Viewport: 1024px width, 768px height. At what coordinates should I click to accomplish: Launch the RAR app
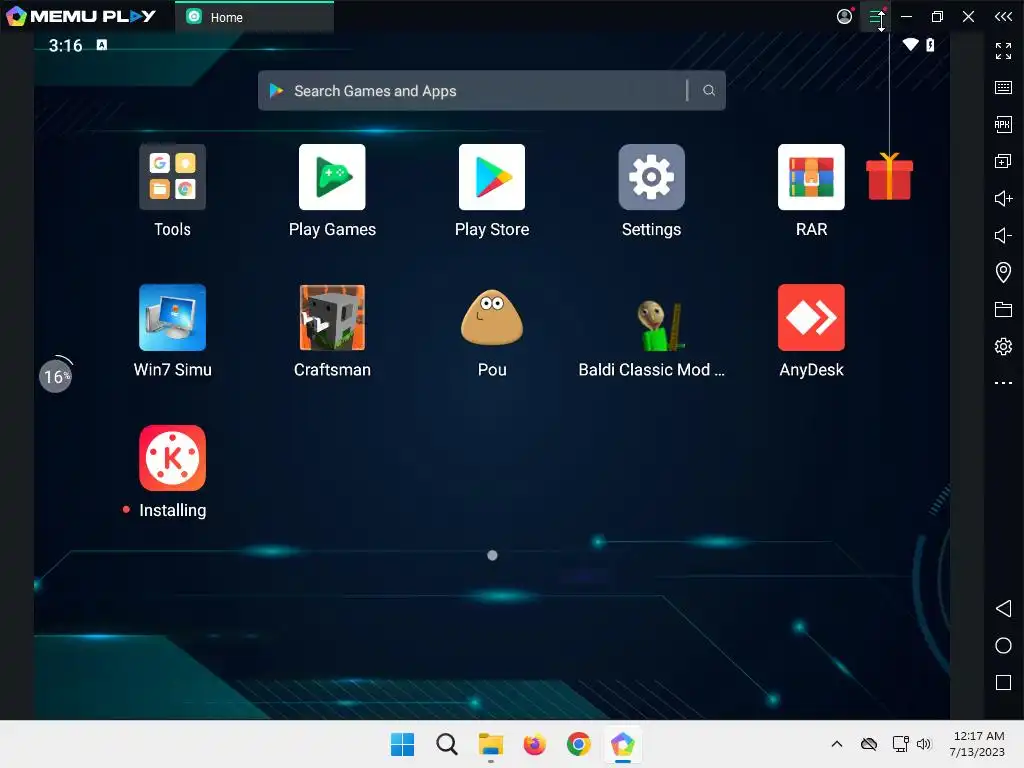click(811, 177)
